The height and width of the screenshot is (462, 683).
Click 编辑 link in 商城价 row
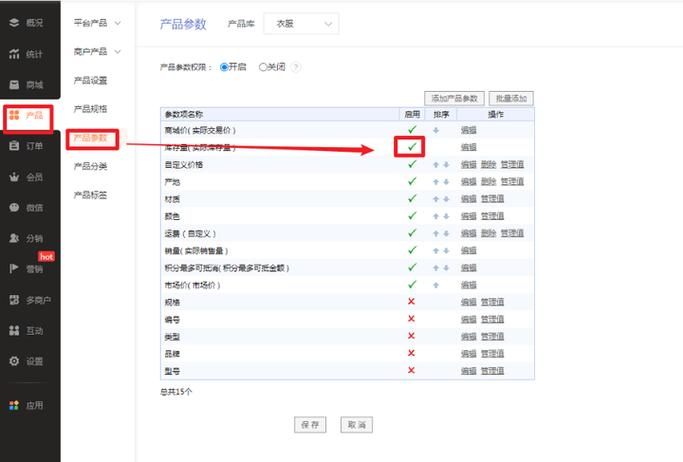pyautogui.click(x=469, y=130)
